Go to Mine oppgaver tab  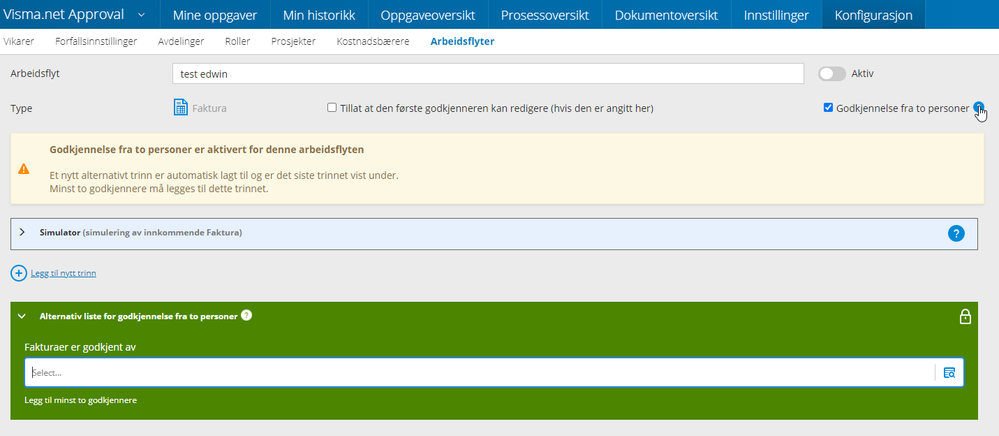tap(215, 15)
